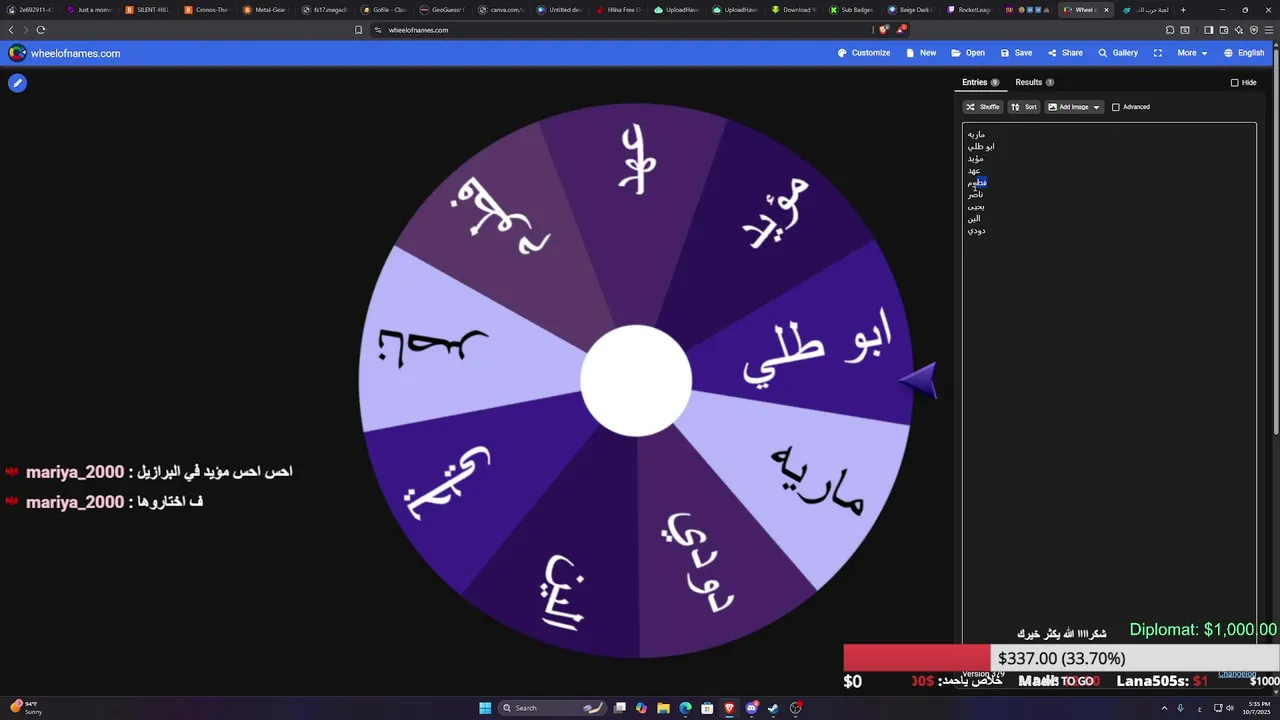This screenshot has width=1280, height=720.
Task: Tick the Hide checkbox
Action: [1234, 83]
